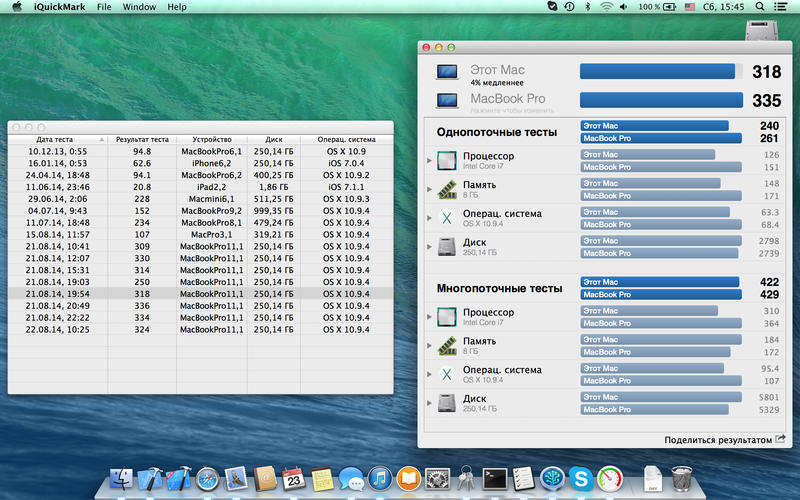Expand single-thread Операц. система row
Screen dimensions: 800x500
[430, 218]
